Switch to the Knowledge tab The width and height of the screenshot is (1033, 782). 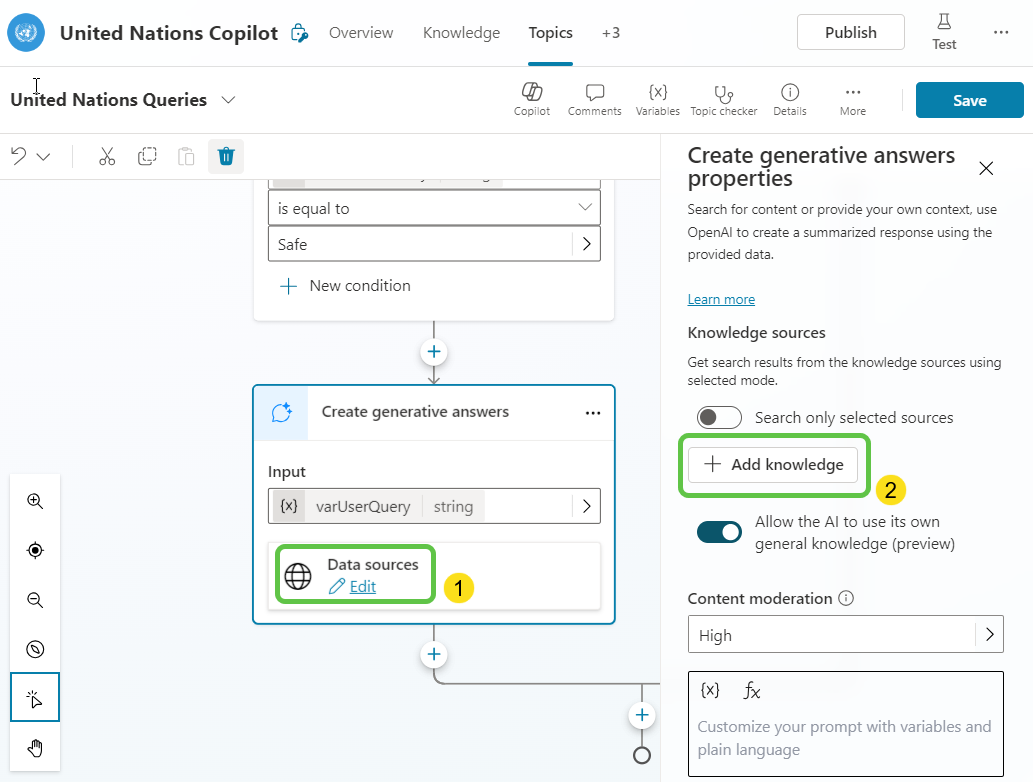461,33
